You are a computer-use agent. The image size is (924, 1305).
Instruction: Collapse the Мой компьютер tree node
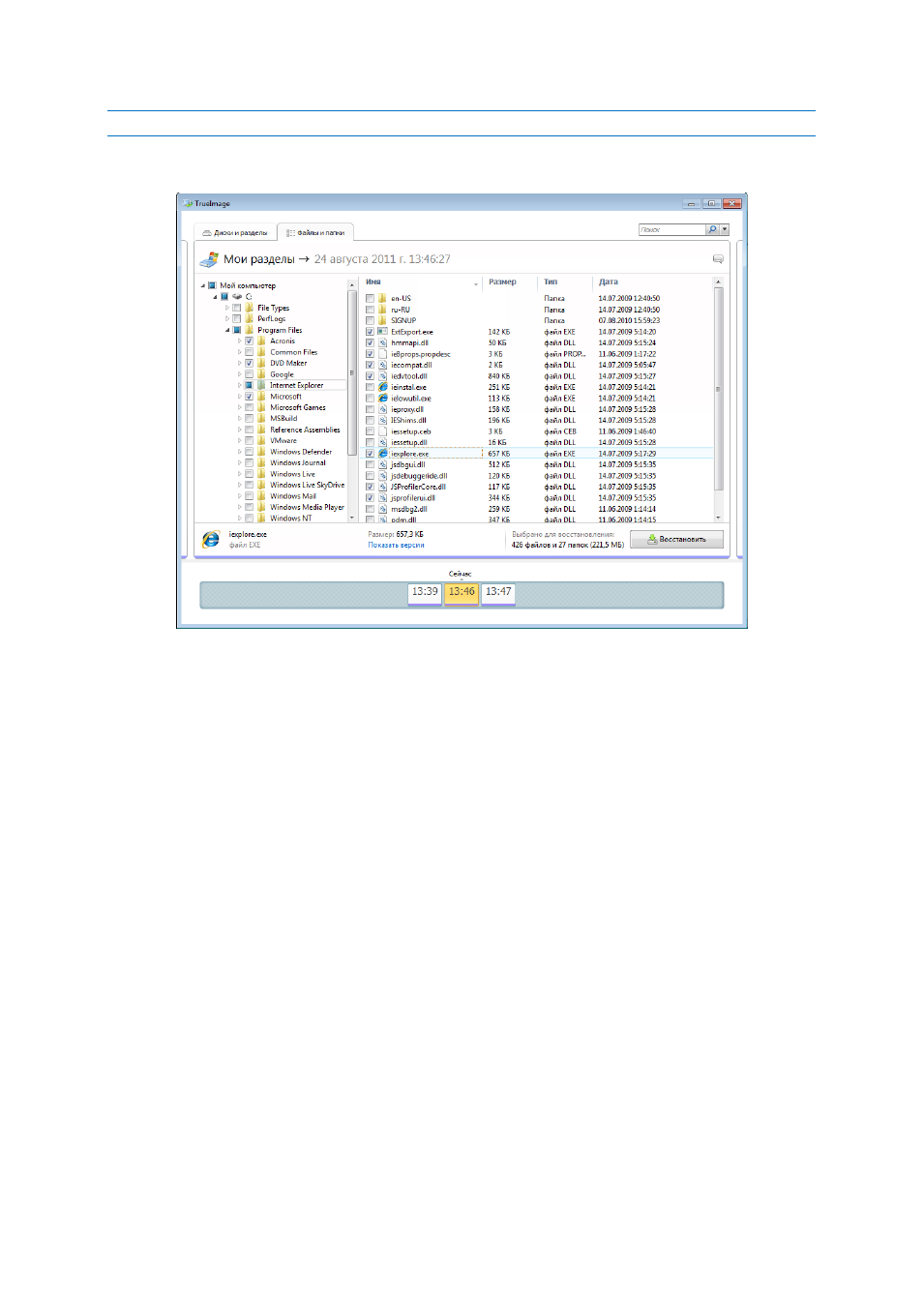click(203, 286)
